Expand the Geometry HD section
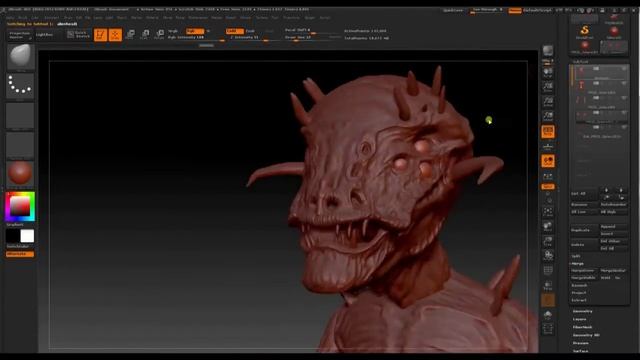Screen dimensions: 640x360 586,335
